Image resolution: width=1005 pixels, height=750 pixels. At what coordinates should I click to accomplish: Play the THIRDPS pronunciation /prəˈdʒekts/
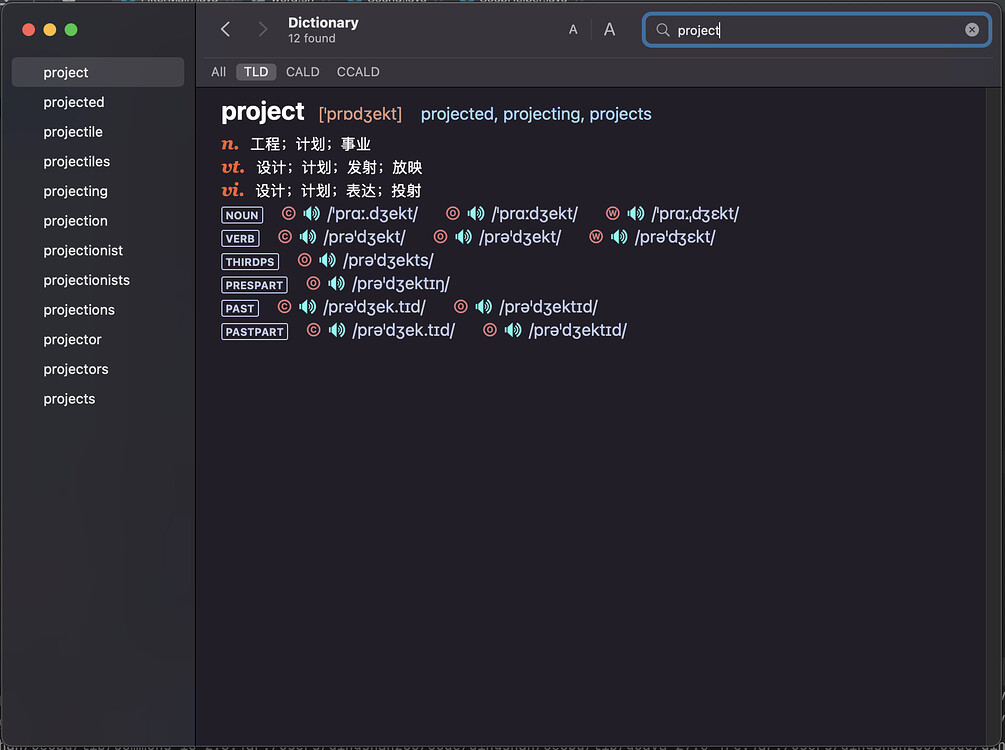coord(329,261)
